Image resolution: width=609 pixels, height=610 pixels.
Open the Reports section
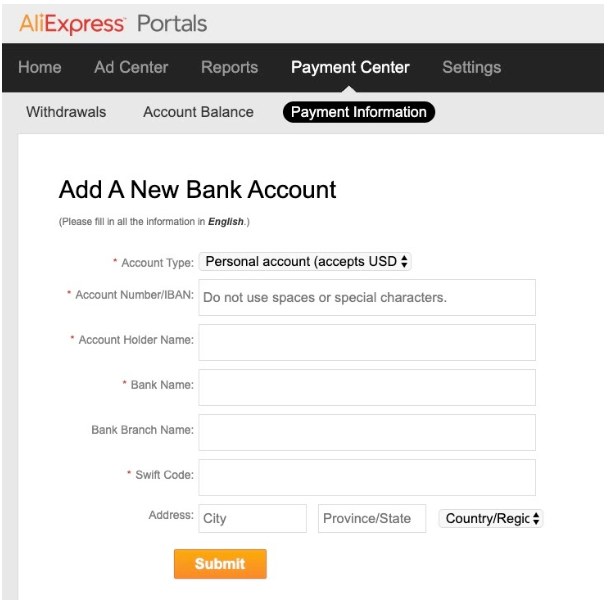click(230, 67)
